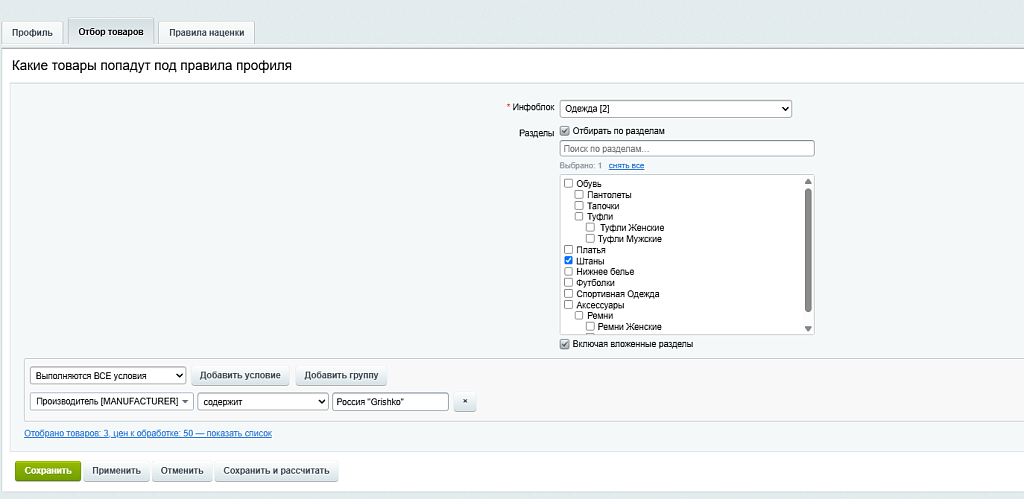
Task: Check the Спортивная Одежда checkbox
Action: (568, 293)
